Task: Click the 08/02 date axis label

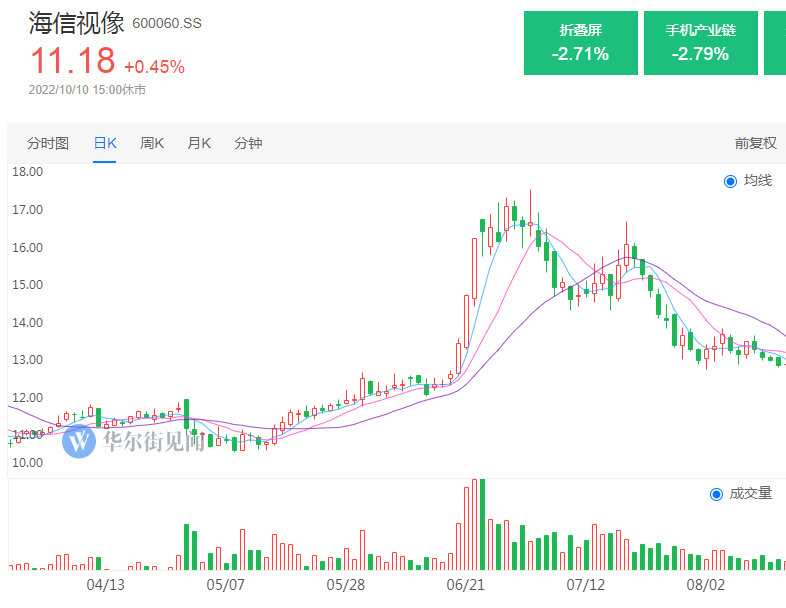Action: (x=705, y=585)
